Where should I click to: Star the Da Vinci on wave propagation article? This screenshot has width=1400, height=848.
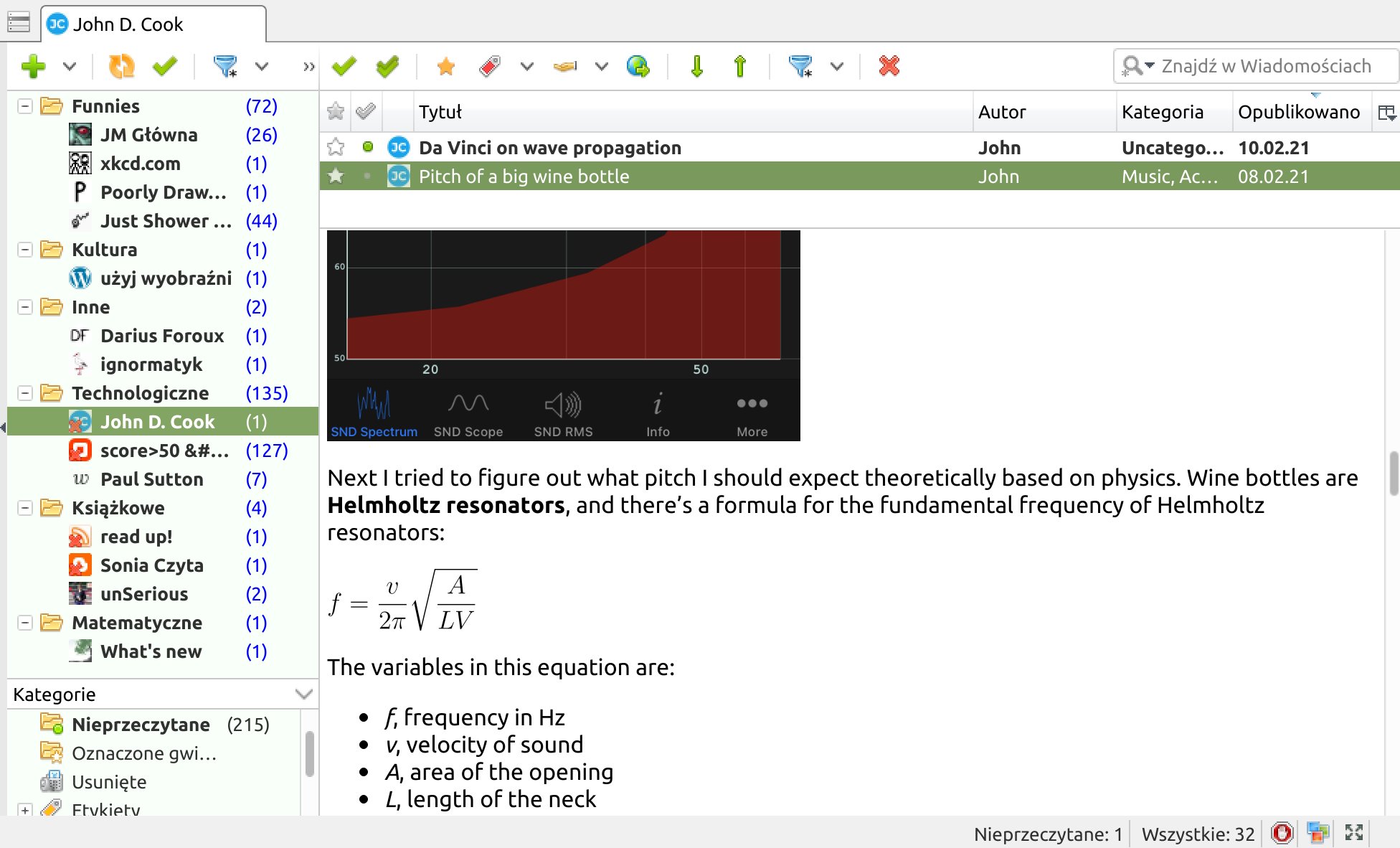click(336, 148)
